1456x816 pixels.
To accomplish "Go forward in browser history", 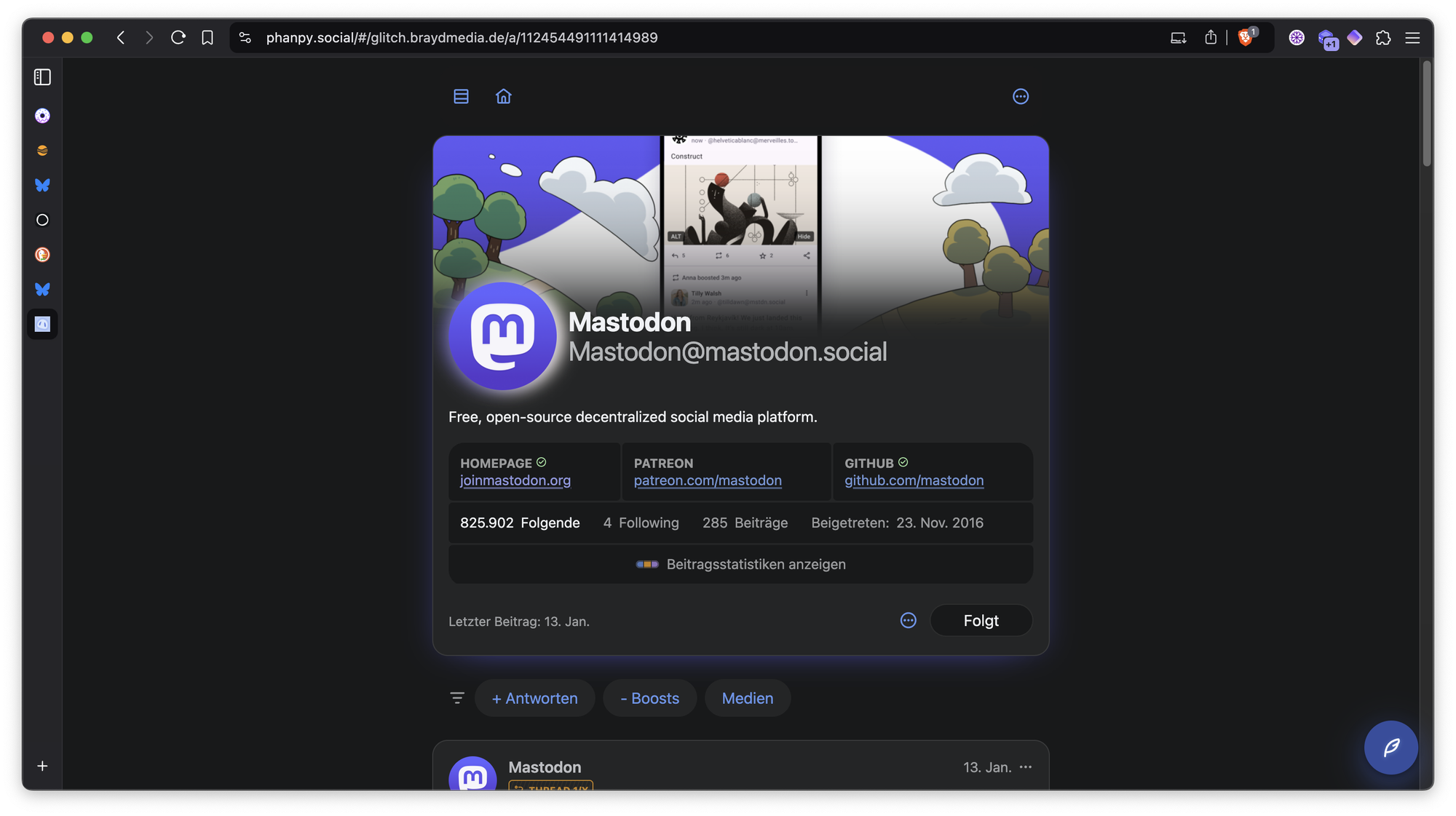I will click(x=149, y=38).
